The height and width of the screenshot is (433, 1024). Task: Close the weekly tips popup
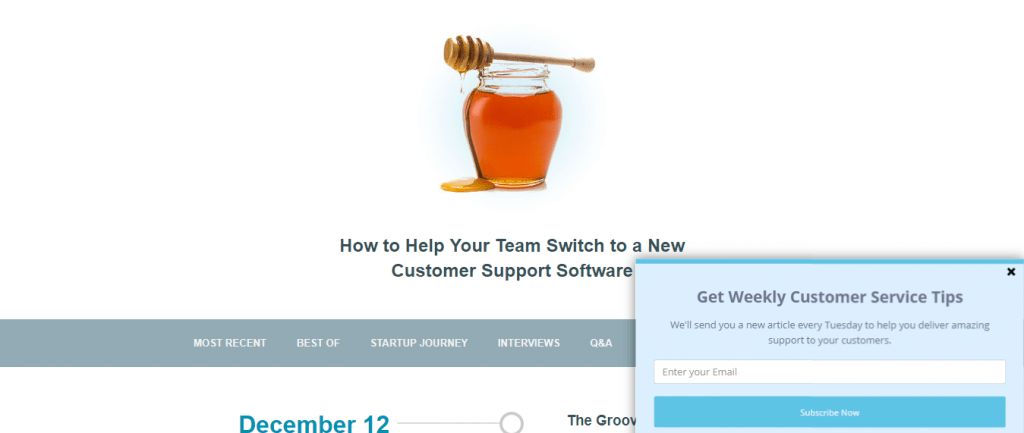(x=1010, y=272)
